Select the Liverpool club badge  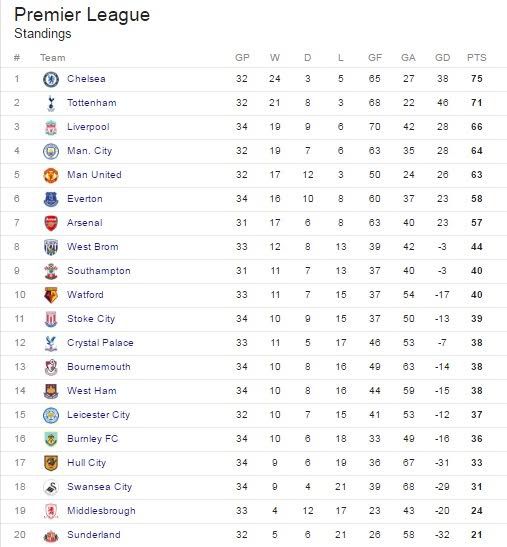pyautogui.click(x=51, y=127)
